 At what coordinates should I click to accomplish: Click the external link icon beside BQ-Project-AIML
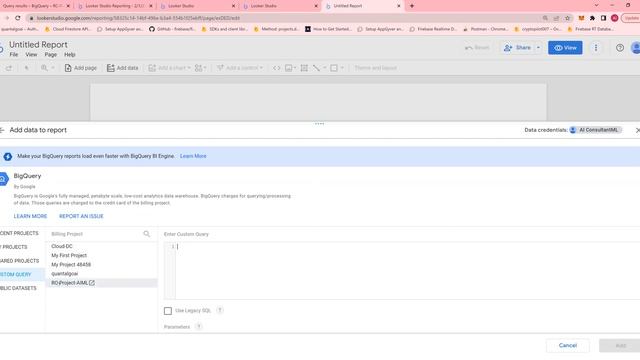coord(92,283)
